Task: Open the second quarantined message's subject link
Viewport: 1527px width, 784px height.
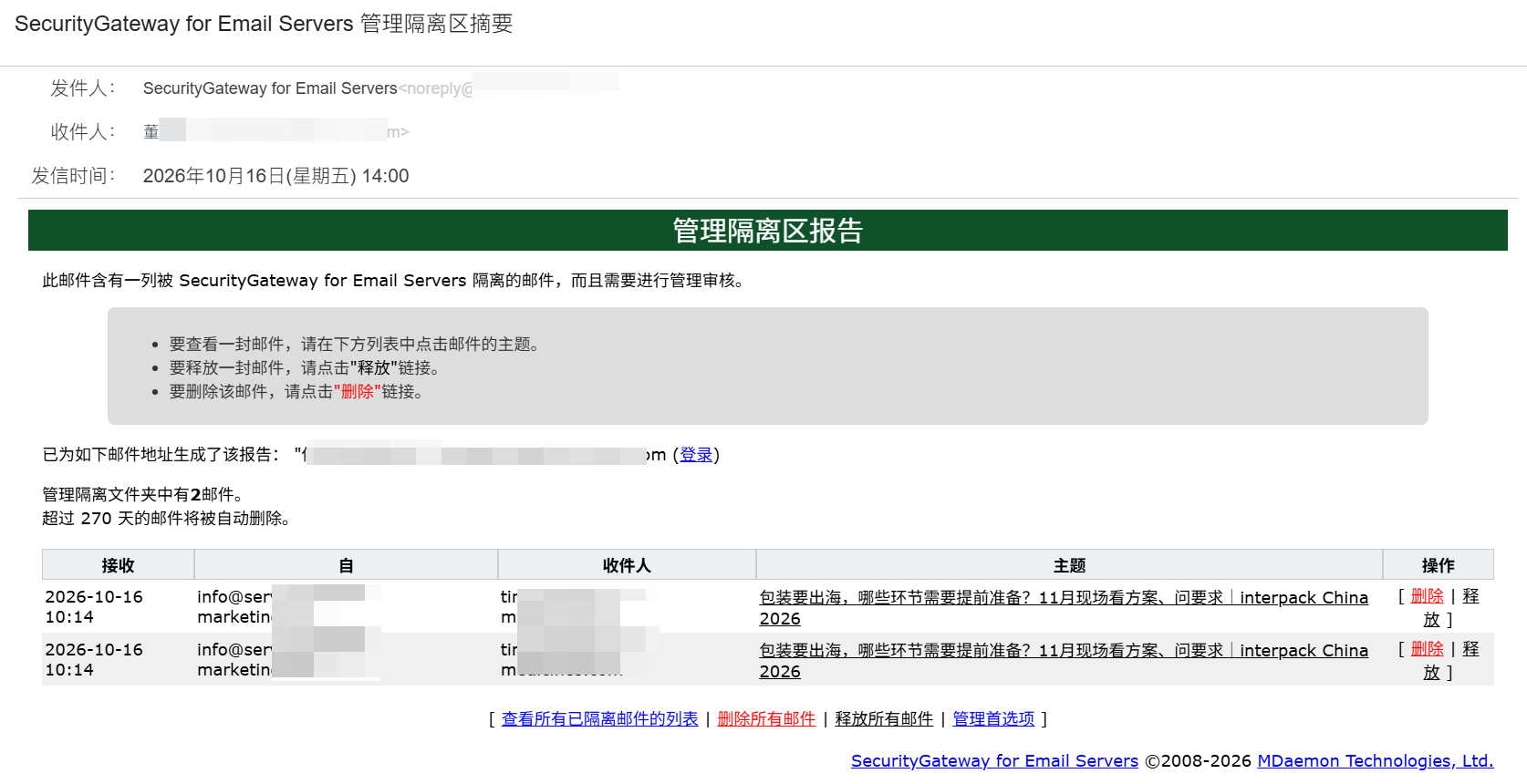Action: 1064,661
